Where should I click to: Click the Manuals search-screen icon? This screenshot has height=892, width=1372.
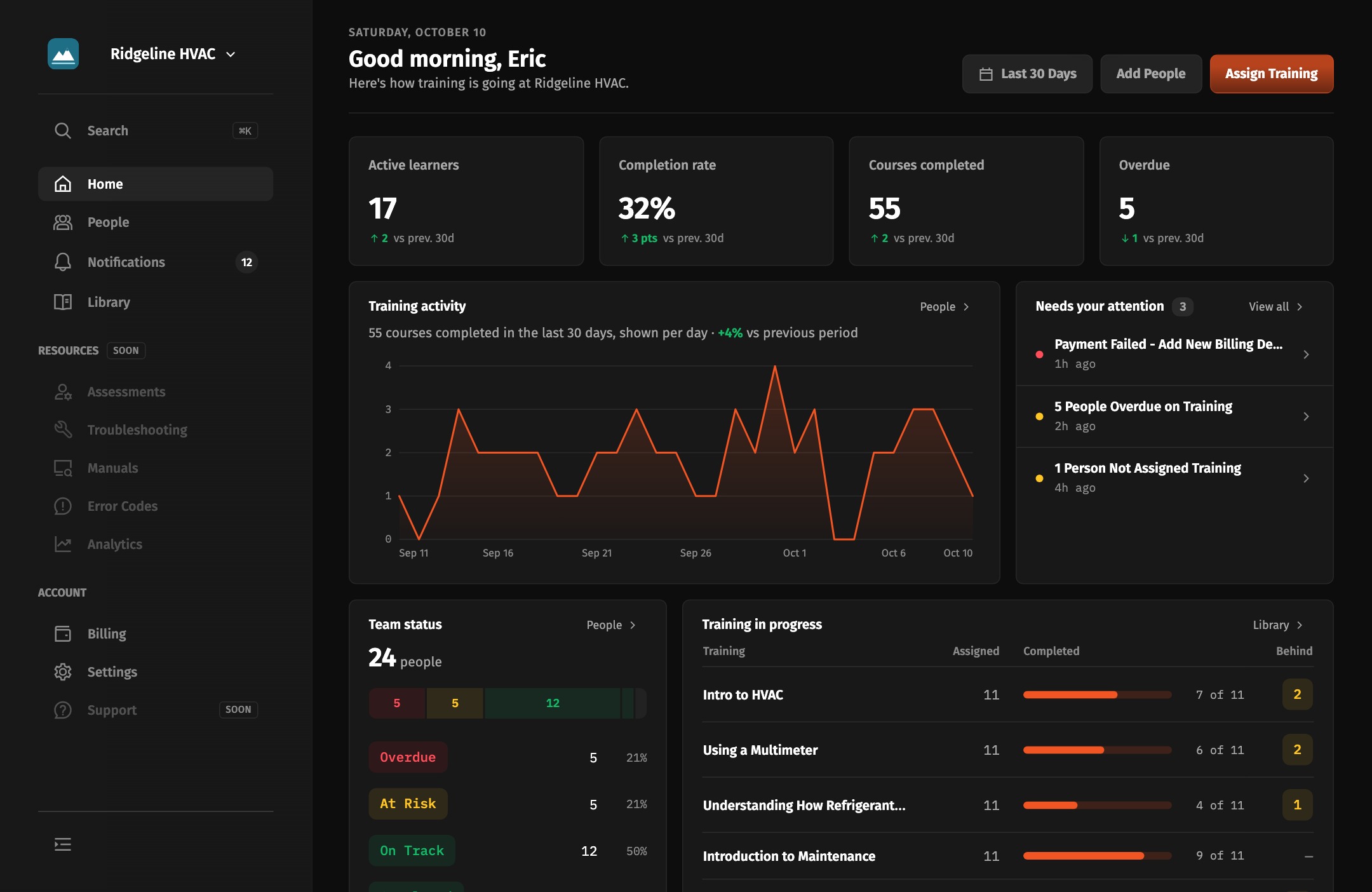[x=63, y=468]
